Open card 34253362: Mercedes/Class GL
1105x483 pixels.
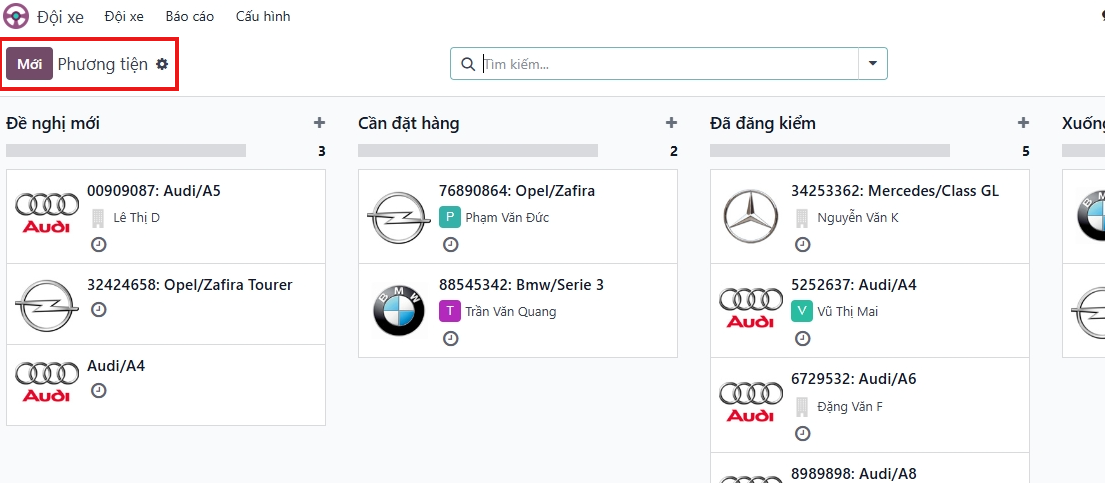click(870, 216)
